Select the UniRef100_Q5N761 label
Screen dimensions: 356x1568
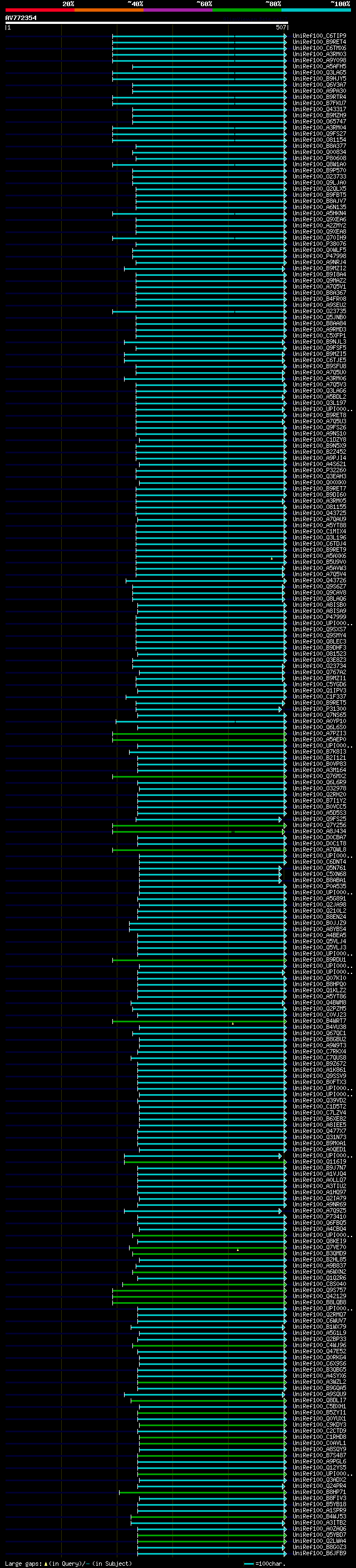(319, 868)
